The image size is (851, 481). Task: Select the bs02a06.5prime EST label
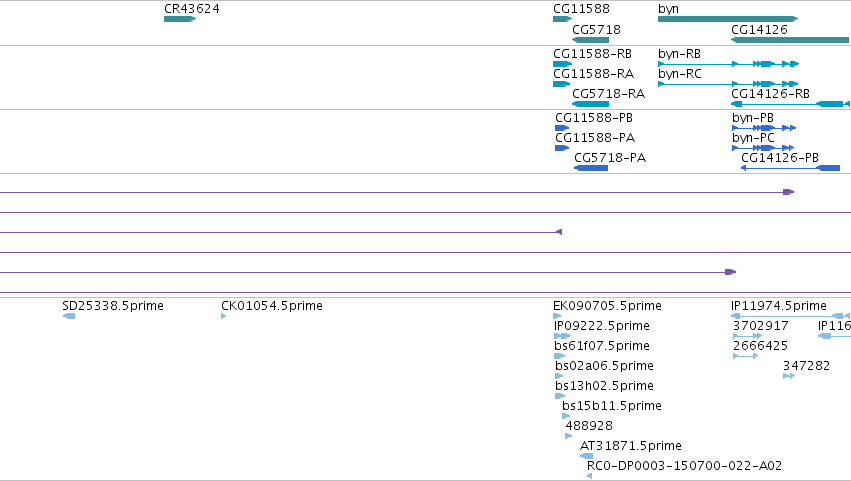[x=604, y=366]
